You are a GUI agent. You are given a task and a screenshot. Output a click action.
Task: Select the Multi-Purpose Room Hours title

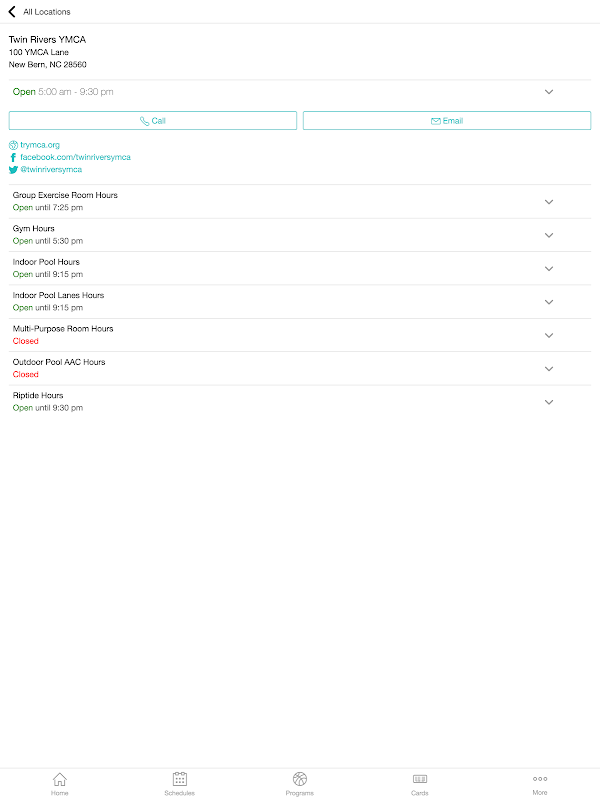coord(63,329)
